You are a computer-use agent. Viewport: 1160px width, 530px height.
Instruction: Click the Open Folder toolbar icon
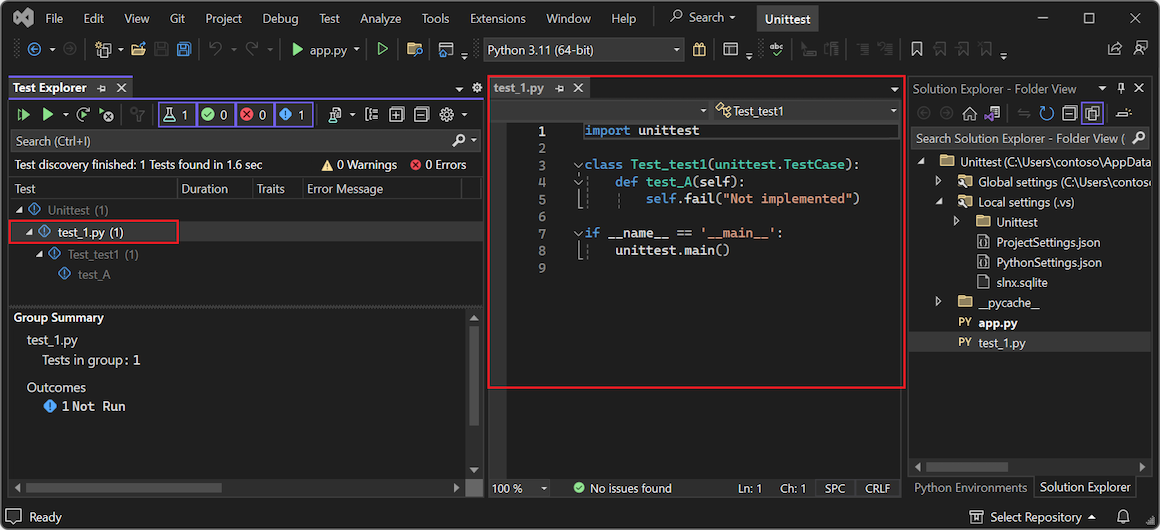pyautogui.click(x=139, y=49)
